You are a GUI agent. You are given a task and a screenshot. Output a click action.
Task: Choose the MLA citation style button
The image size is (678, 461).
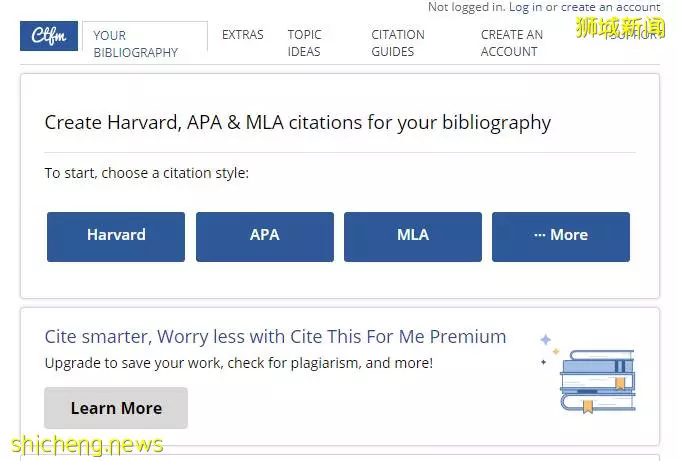click(x=413, y=237)
